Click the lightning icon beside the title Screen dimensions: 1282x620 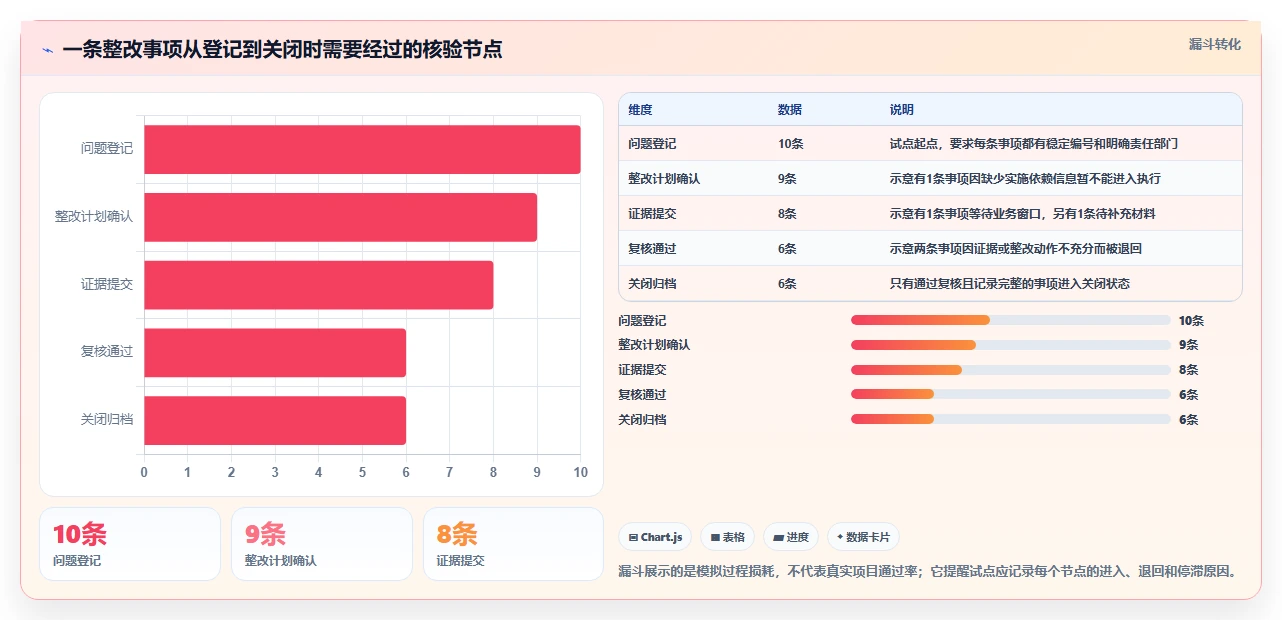pos(47,50)
